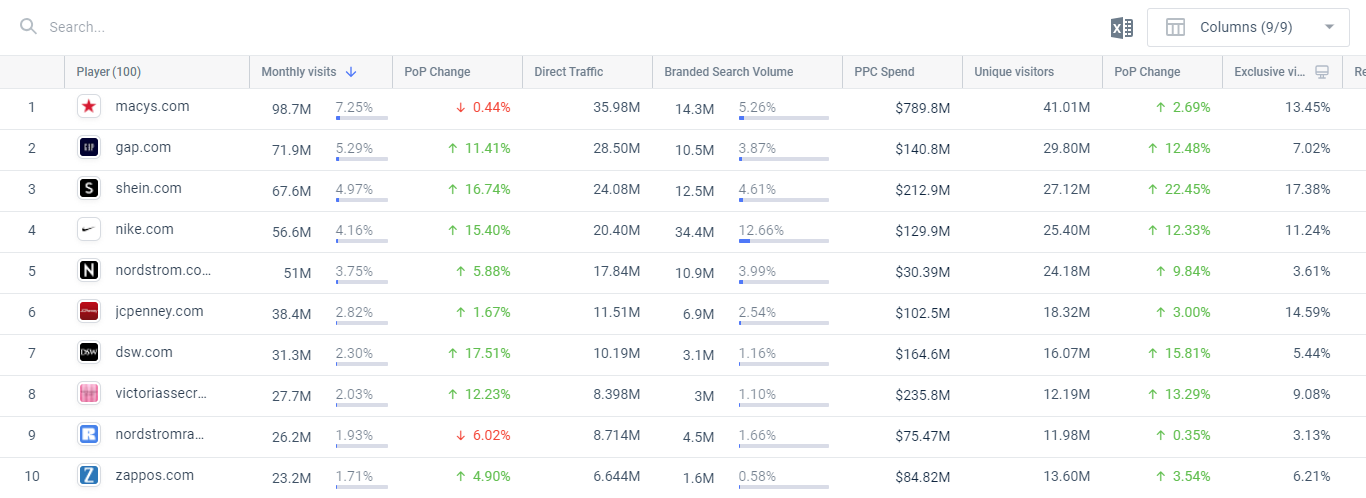This screenshot has width=1366, height=498.
Task: Export table using the Excel icon
Action: click(1122, 28)
